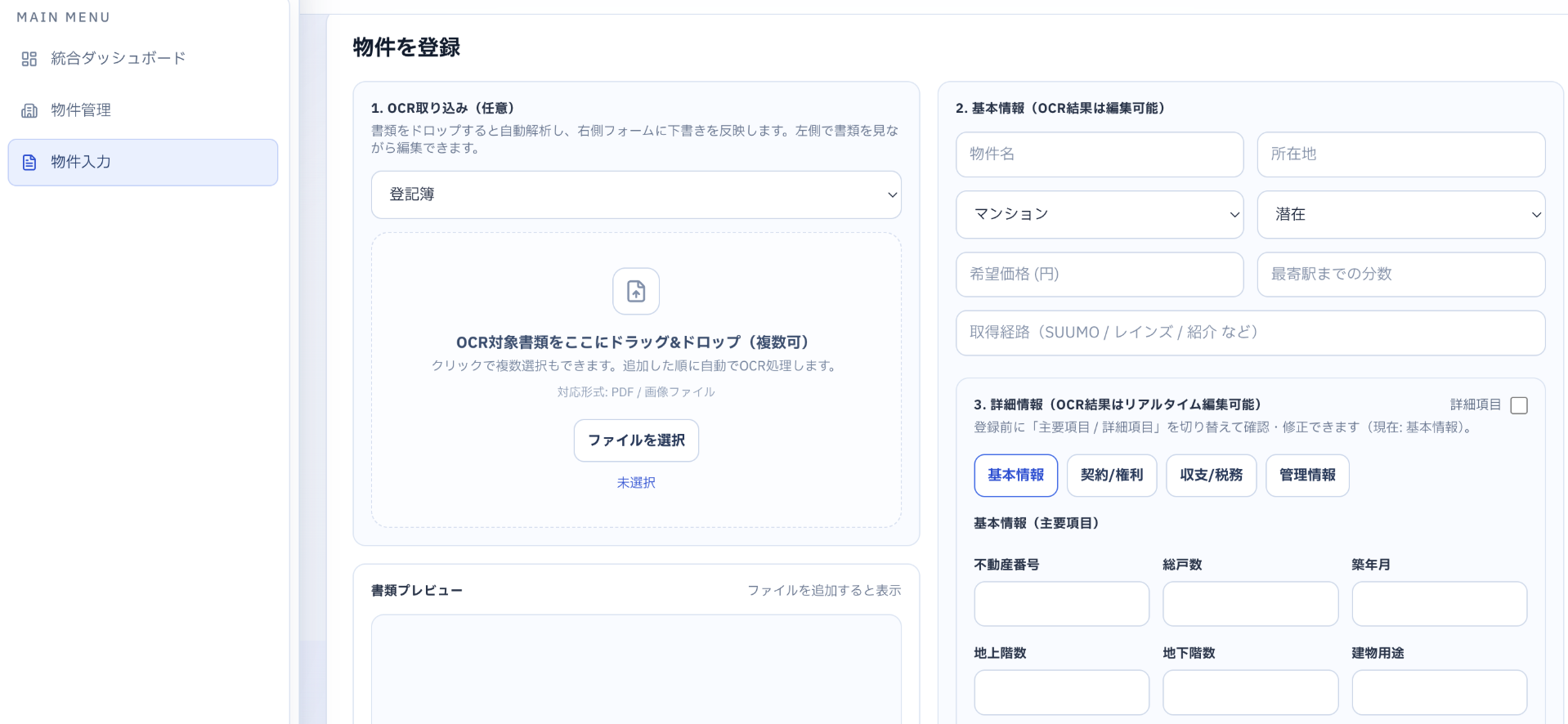The height and width of the screenshot is (724, 1568).
Task: Open the 登記簿 document type dropdown
Action: coord(636,194)
